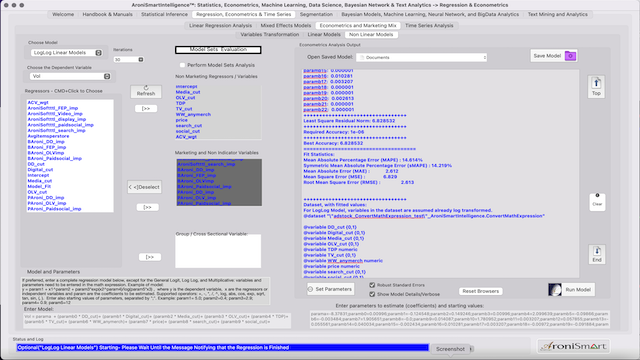Select search_cut in Non Marketing list

tap(189, 125)
